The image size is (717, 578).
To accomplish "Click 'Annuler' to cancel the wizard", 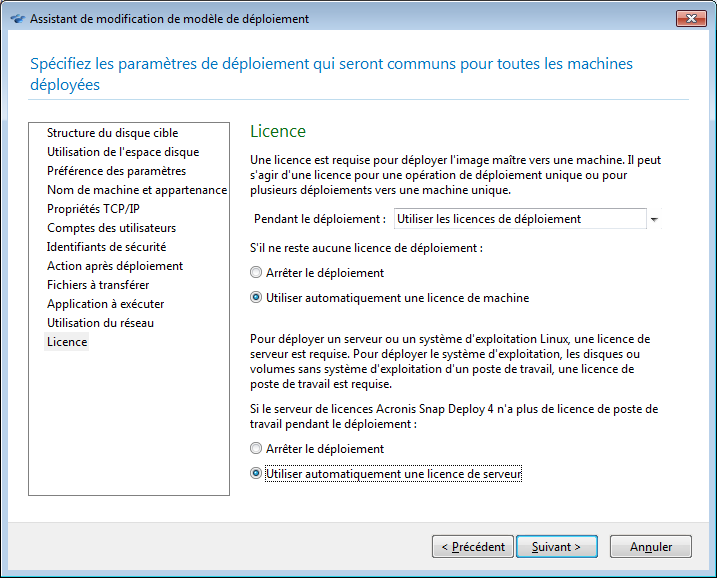I will (650, 547).
